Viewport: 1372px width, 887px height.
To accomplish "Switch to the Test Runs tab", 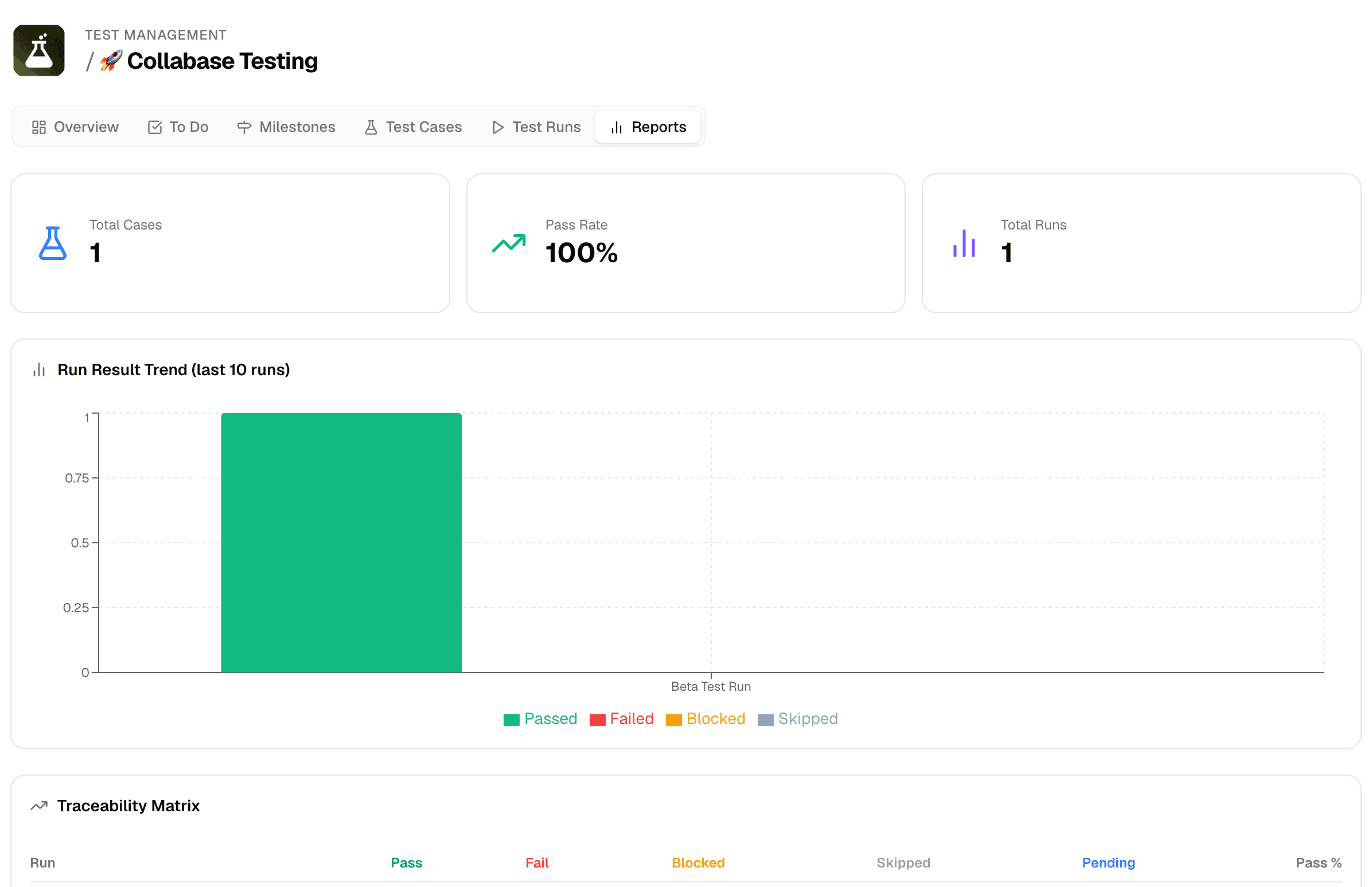I will tap(536, 127).
